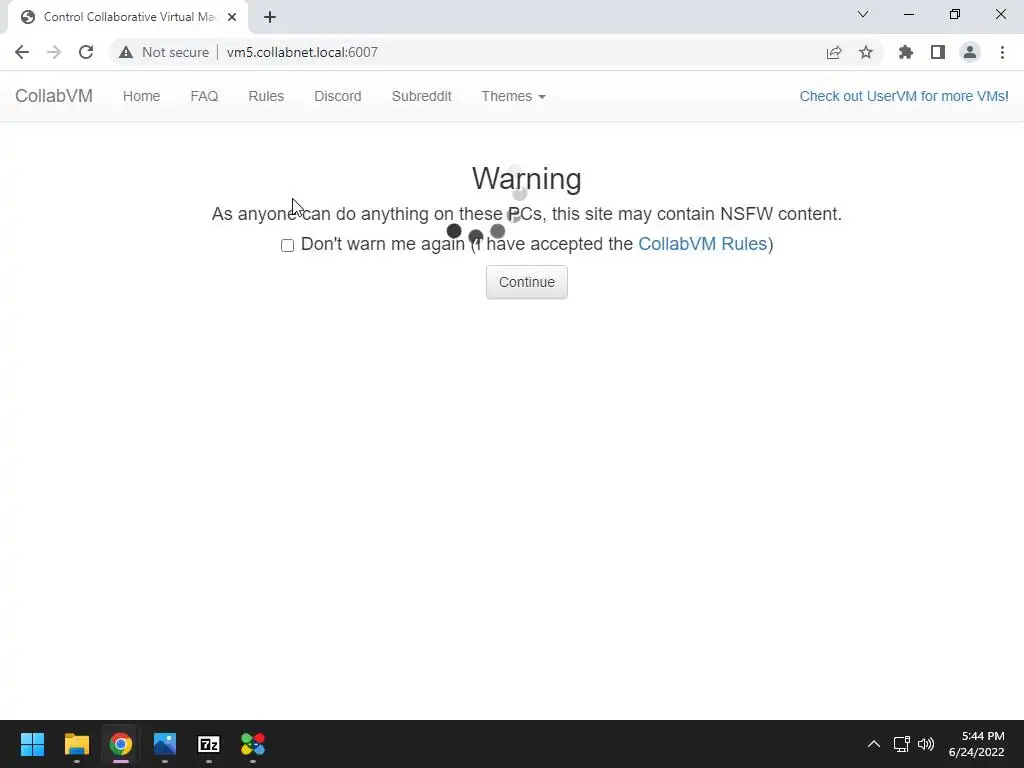Restore down the Chrome window
Image resolution: width=1024 pixels, height=768 pixels.
click(955, 14)
